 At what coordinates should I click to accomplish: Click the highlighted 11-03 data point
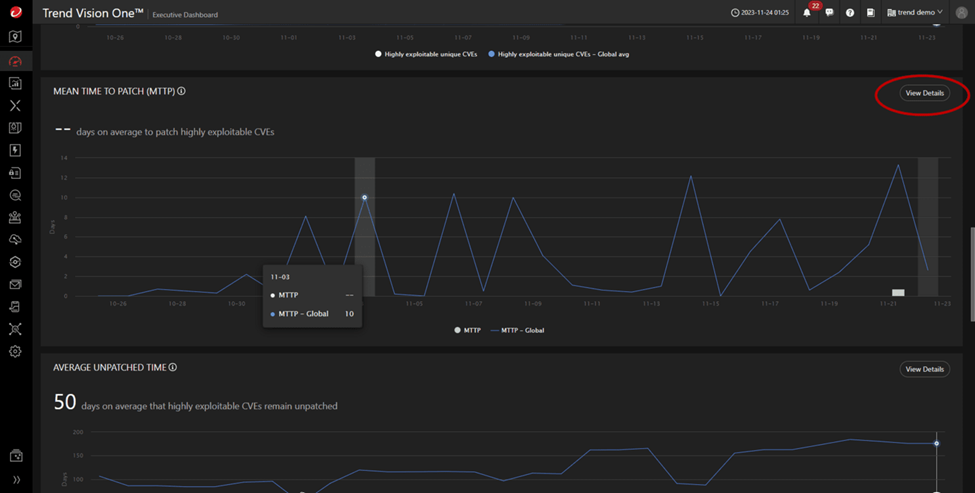364,198
